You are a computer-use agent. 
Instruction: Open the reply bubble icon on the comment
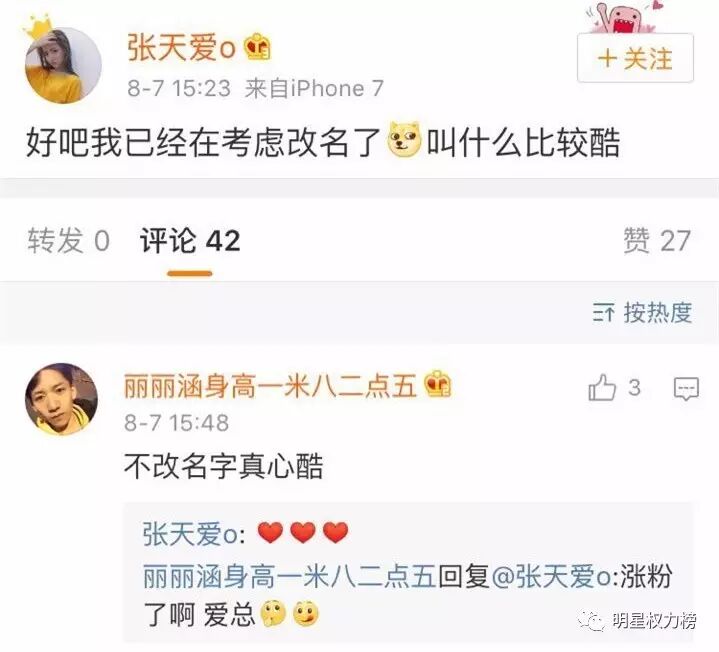pos(686,389)
